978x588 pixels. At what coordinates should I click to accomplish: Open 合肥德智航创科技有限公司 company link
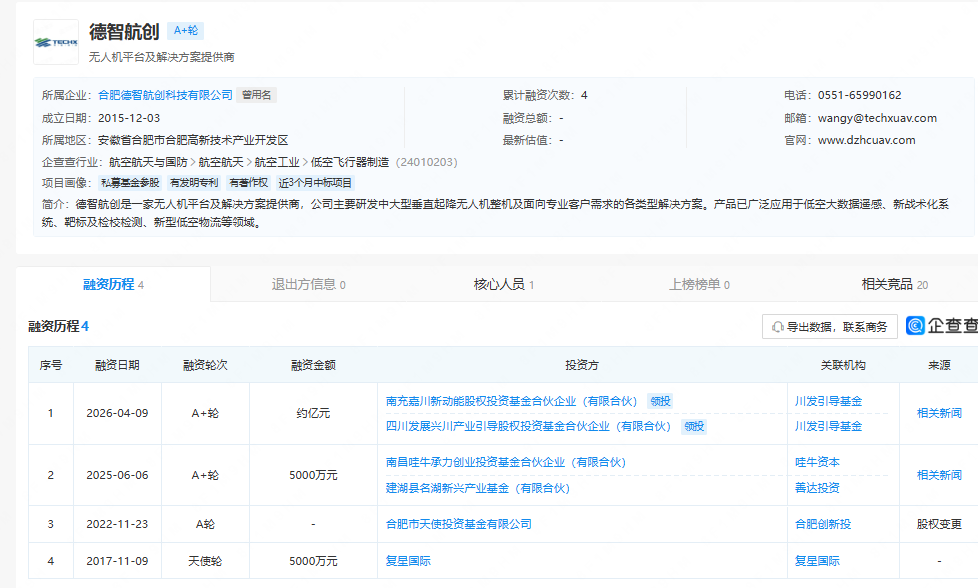point(165,95)
